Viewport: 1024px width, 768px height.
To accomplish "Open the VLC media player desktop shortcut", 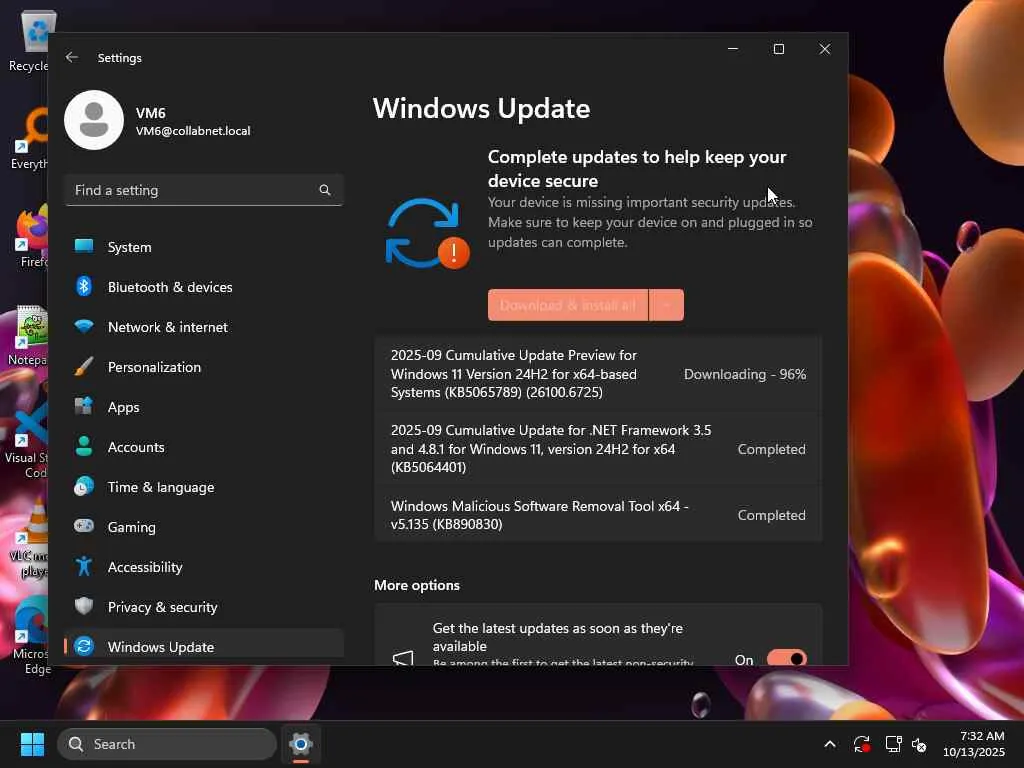I will pyautogui.click(x=30, y=539).
